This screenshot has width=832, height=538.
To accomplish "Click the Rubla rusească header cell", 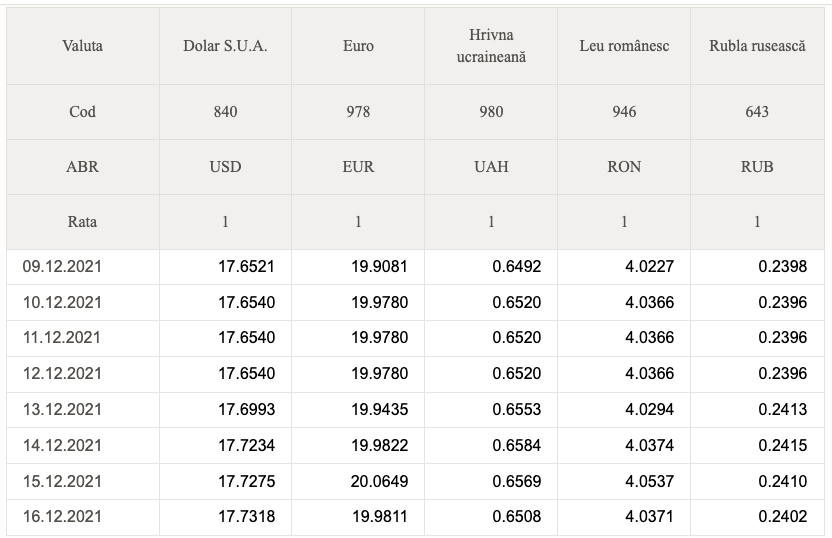I will click(757, 46).
